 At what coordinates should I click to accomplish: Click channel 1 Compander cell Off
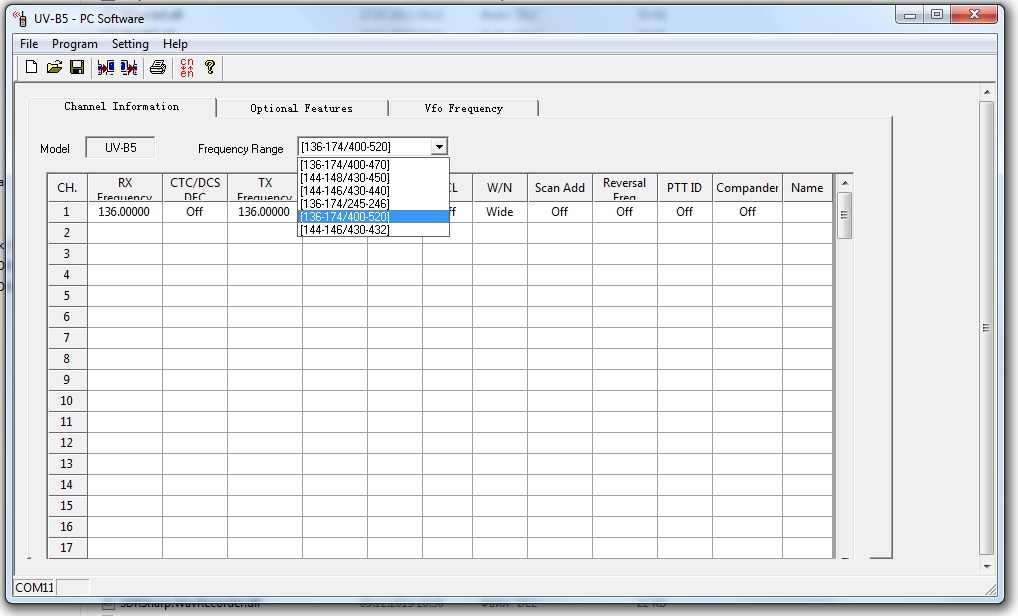tap(747, 212)
